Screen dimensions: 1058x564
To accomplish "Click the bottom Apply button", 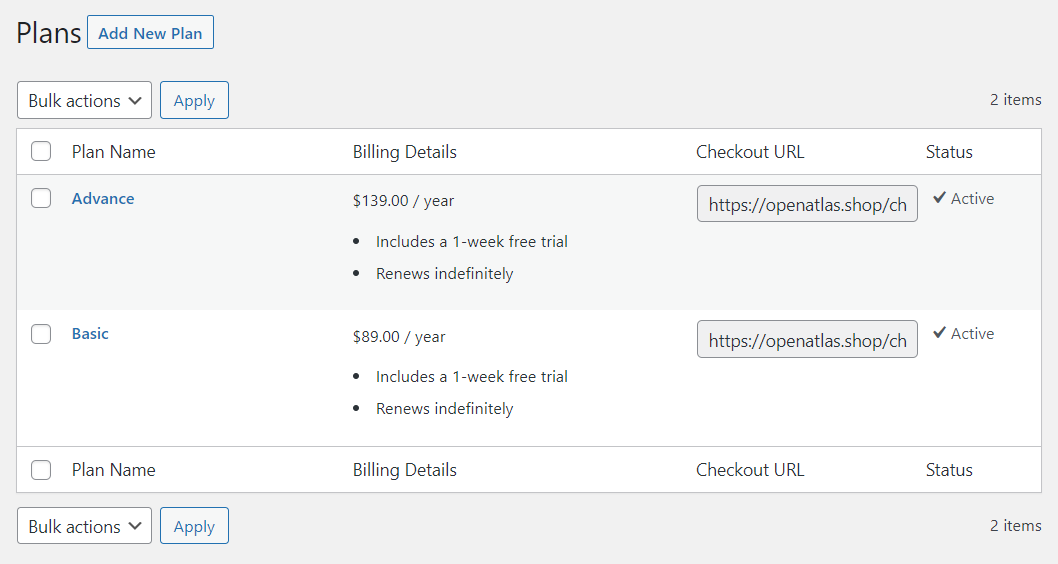I will [194, 526].
